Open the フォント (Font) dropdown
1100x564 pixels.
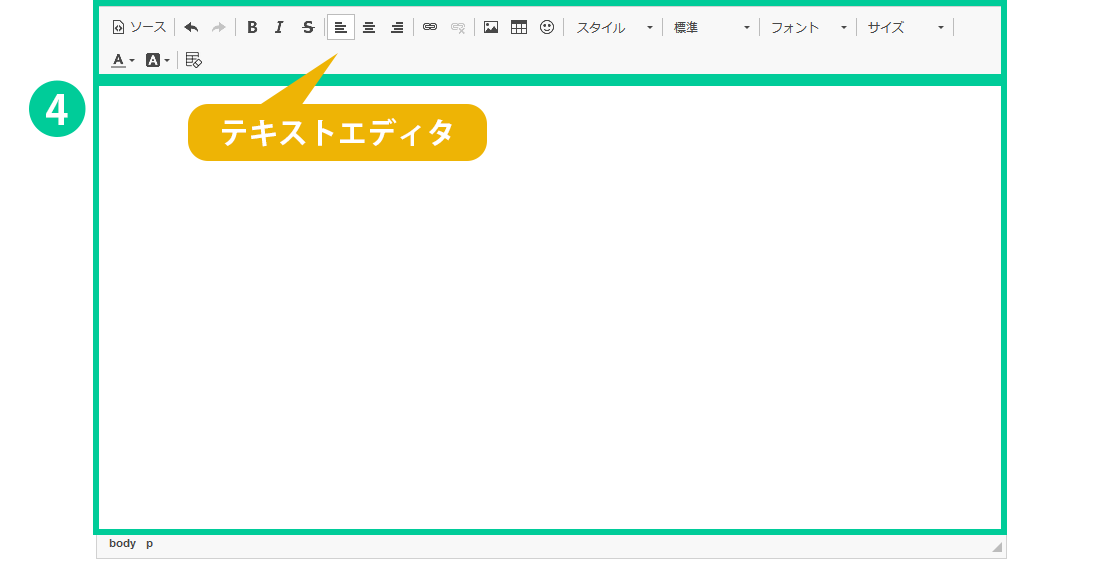pyautogui.click(x=808, y=27)
